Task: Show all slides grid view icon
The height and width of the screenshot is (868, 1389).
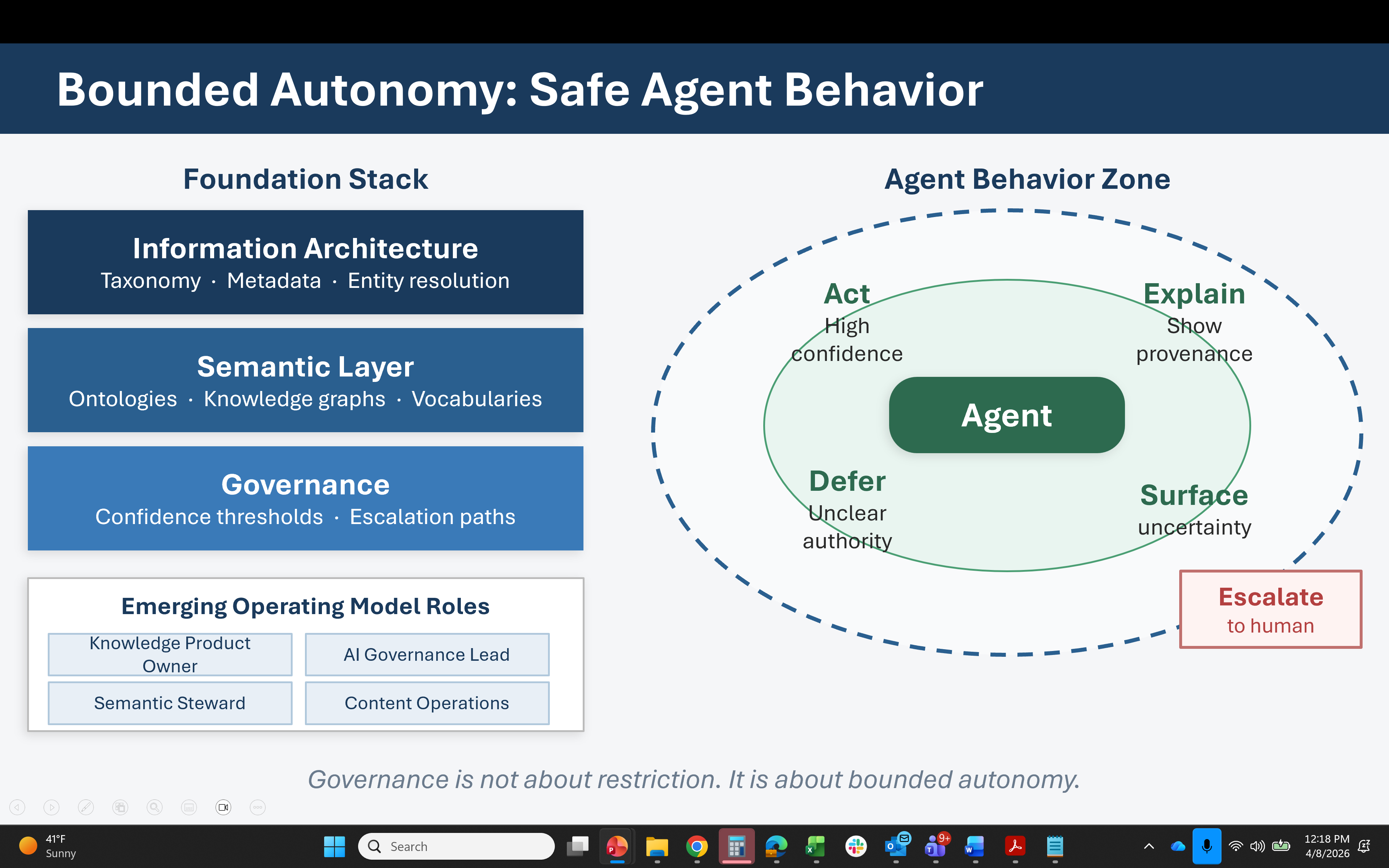Action: pyautogui.click(x=120, y=808)
